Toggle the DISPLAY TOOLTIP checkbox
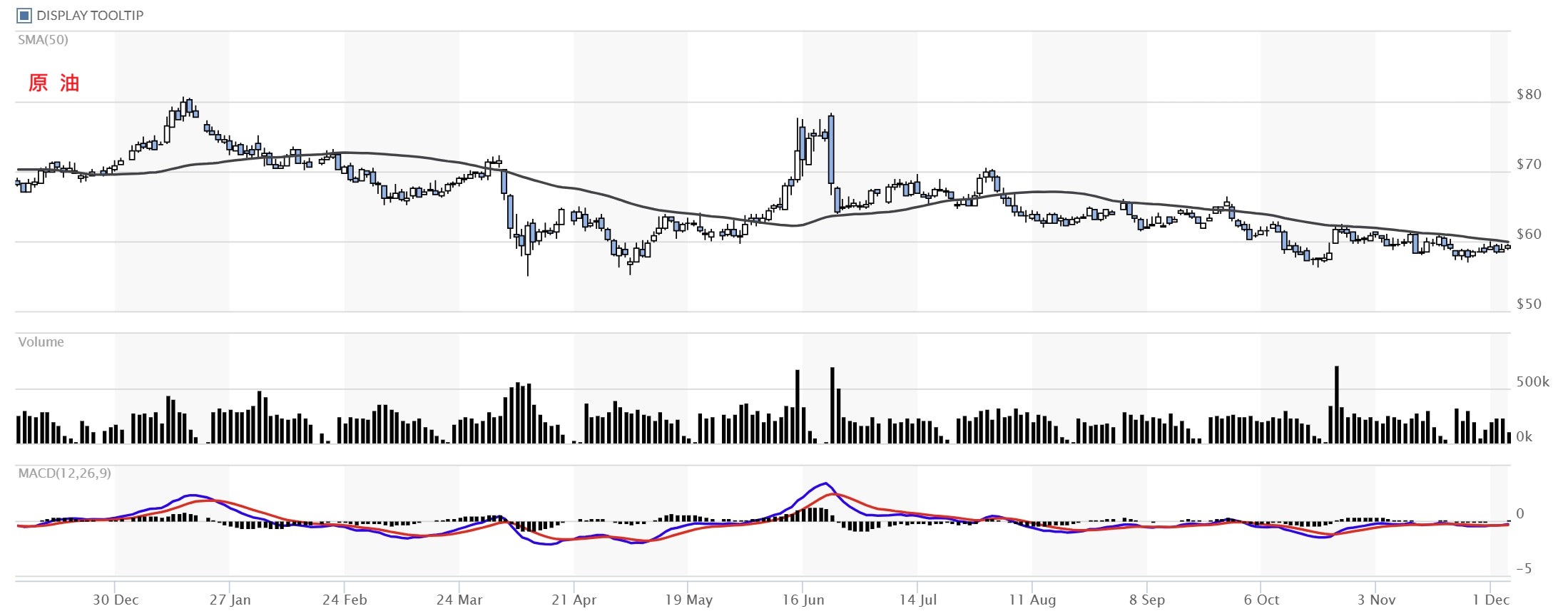Viewport: 1568px width, 616px height. (x=24, y=16)
